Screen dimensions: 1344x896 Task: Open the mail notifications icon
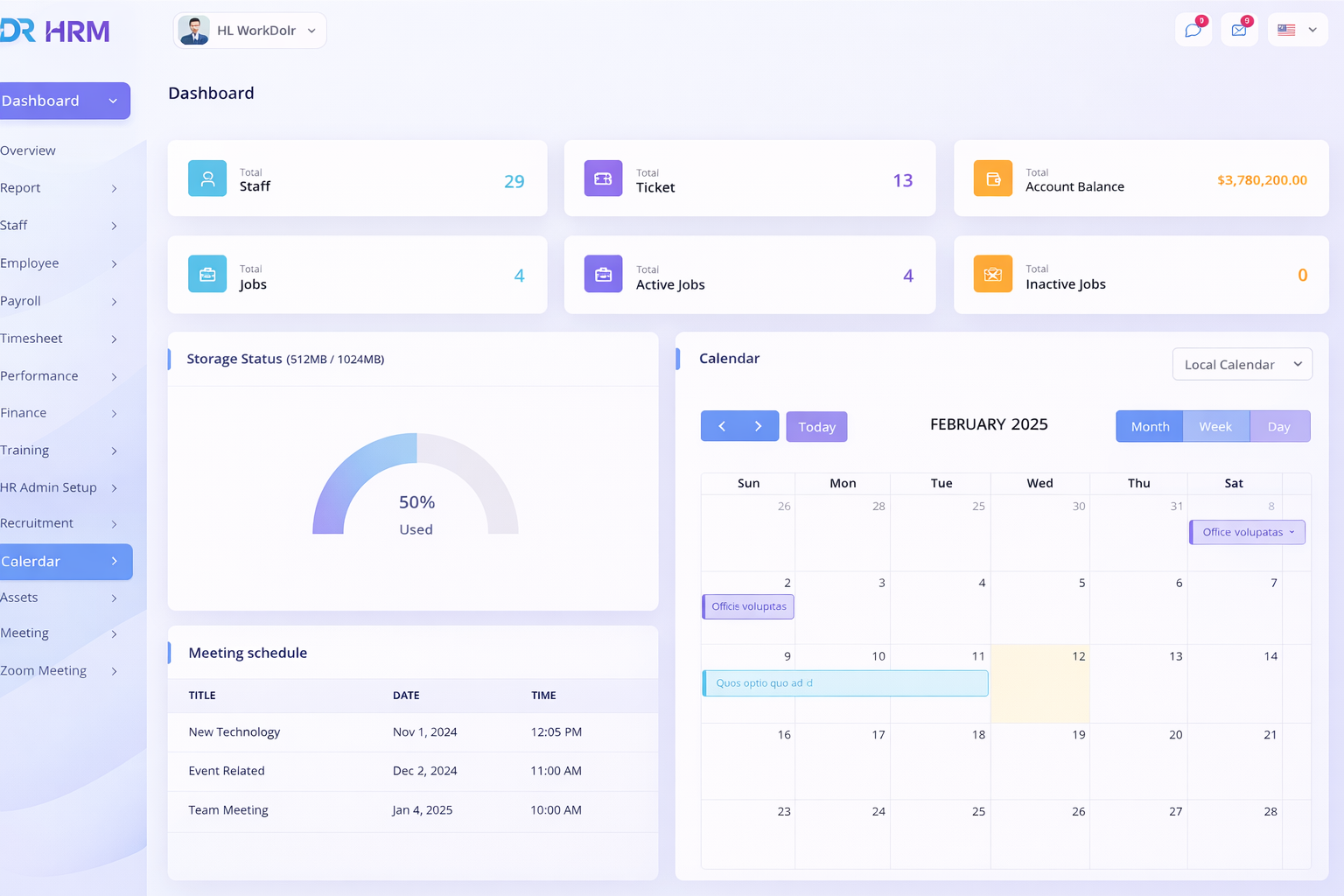coord(1239,31)
